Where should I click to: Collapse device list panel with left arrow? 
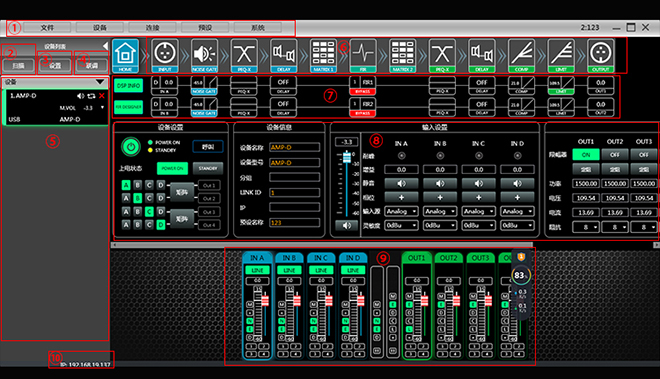pos(105,46)
